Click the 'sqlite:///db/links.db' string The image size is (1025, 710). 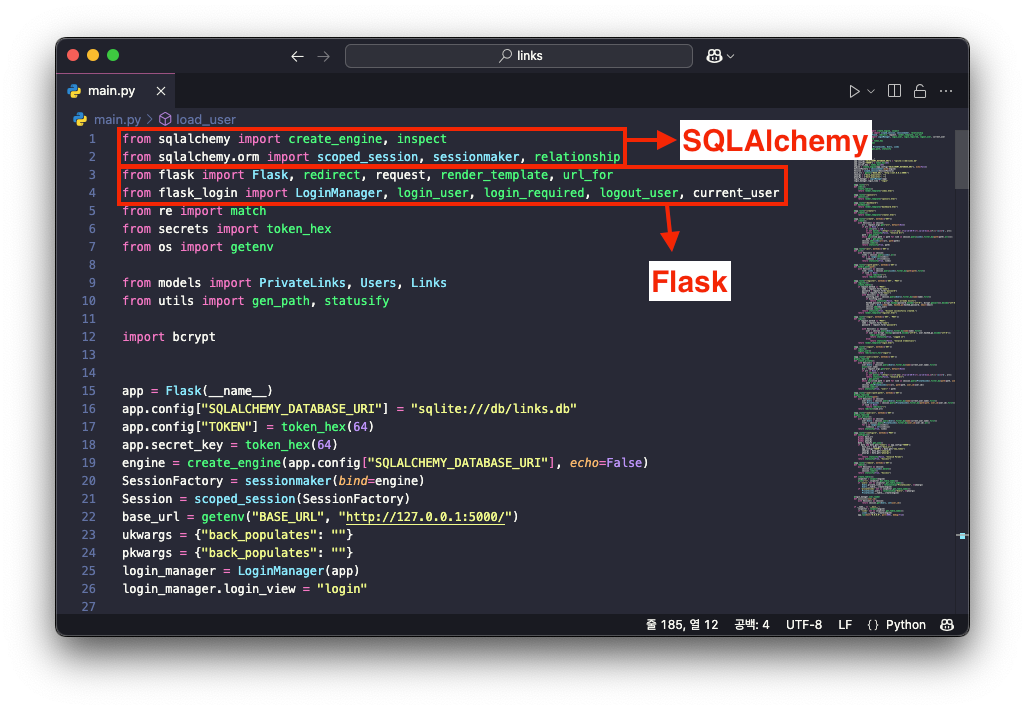coord(494,409)
